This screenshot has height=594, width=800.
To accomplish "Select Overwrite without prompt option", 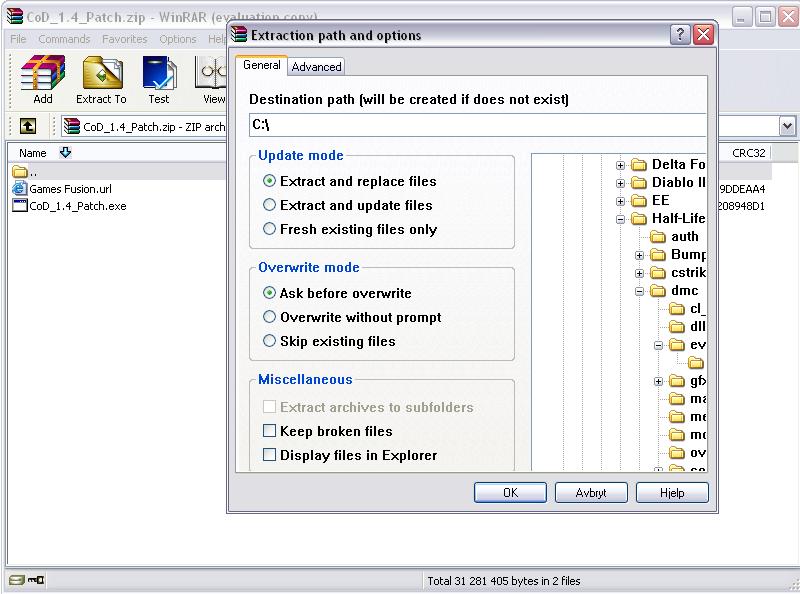I will (x=352, y=317).
